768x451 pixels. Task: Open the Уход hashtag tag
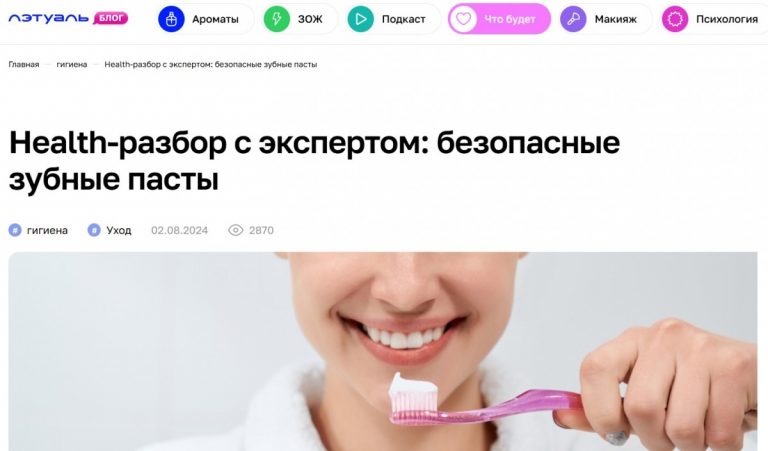[x=109, y=230]
